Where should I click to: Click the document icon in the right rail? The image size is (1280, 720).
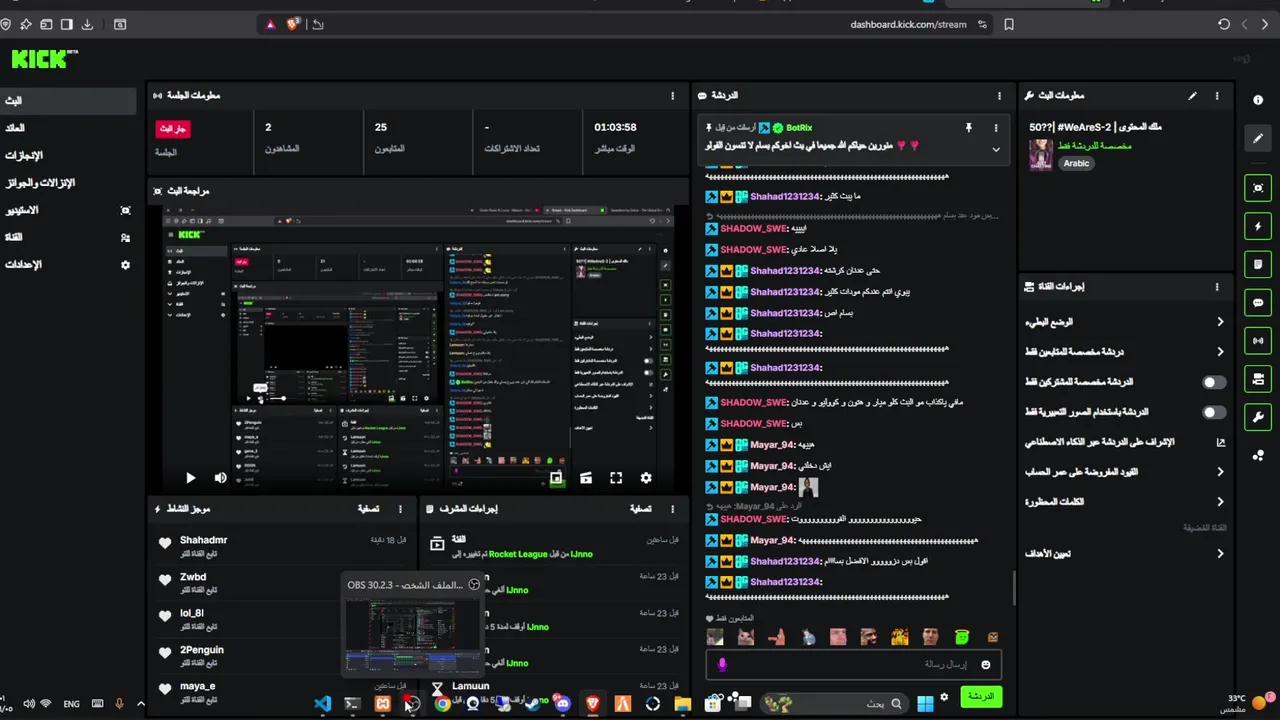1258,264
